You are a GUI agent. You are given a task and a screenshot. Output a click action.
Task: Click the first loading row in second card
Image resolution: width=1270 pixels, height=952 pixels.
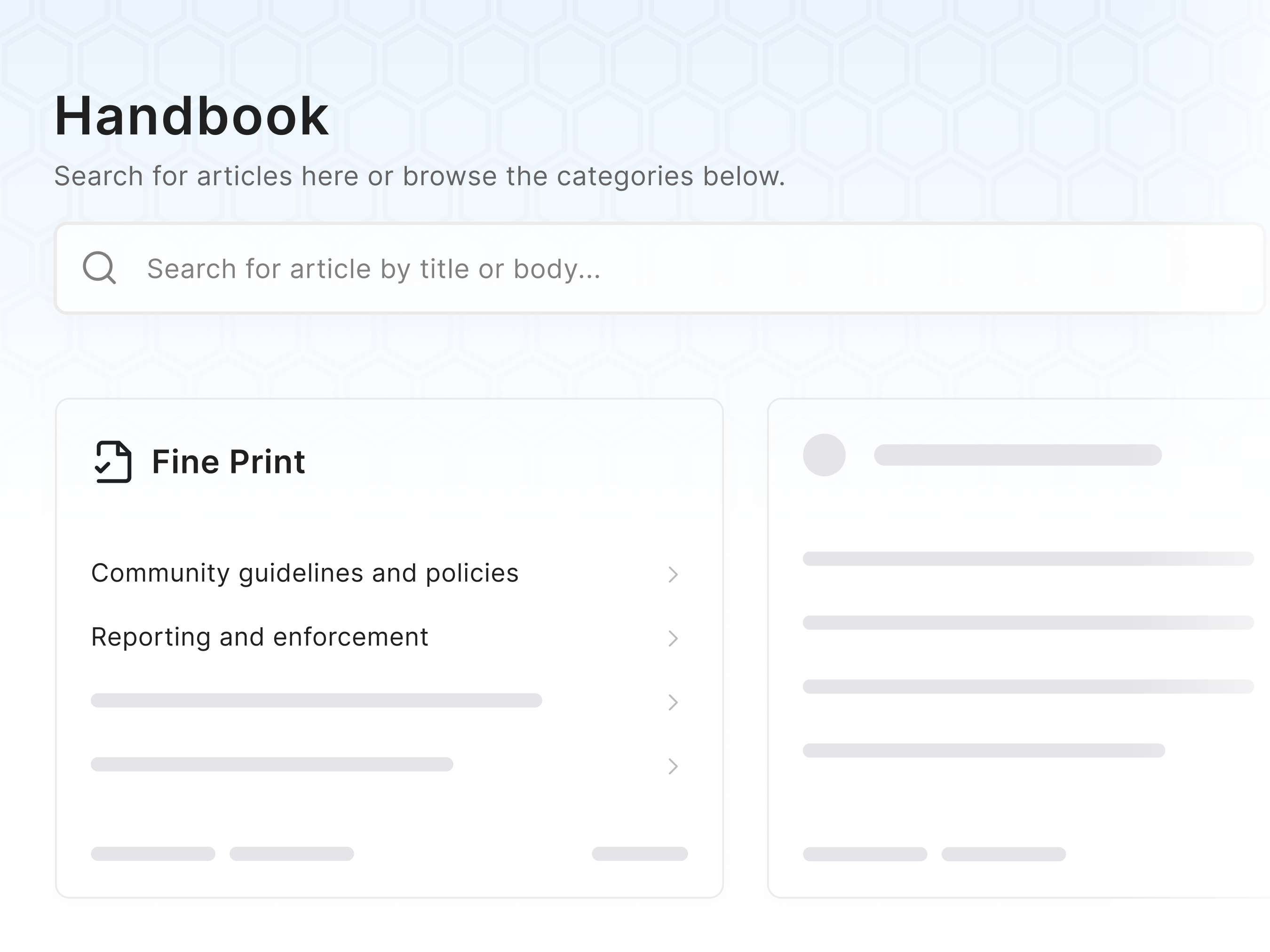pyautogui.click(x=1028, y=559)
